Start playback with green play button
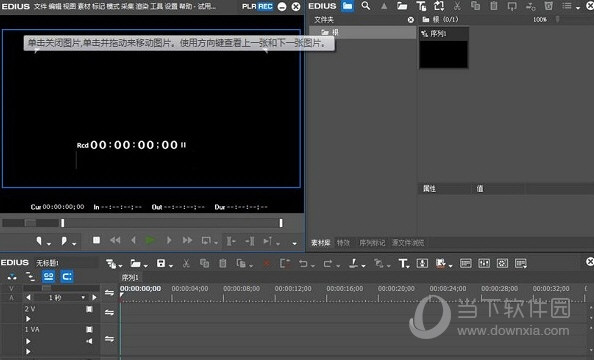The height and width of the screenshot is (360, 594). click(x=150, y=240)
